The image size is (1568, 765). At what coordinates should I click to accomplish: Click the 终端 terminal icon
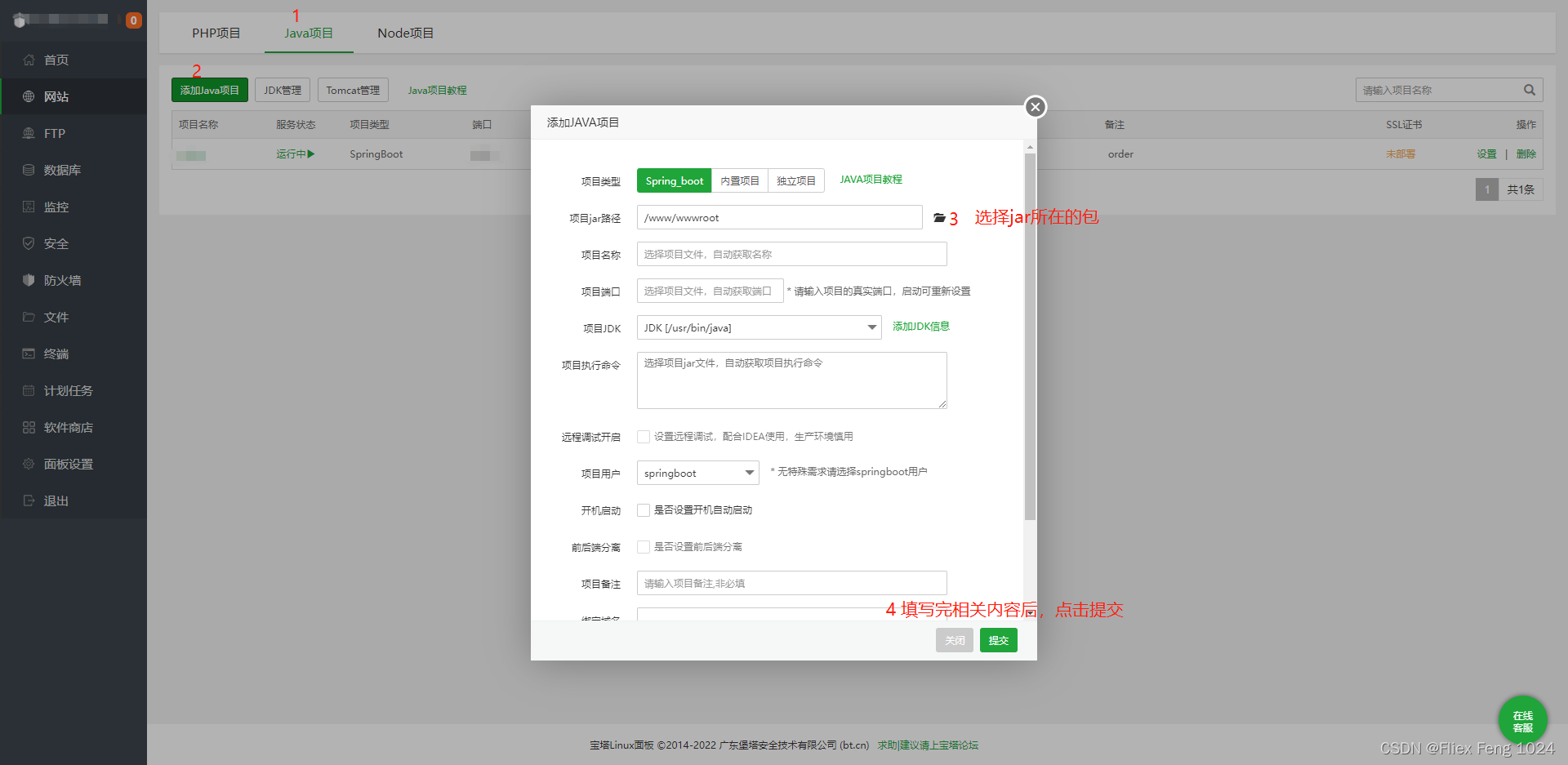point(29,354)
